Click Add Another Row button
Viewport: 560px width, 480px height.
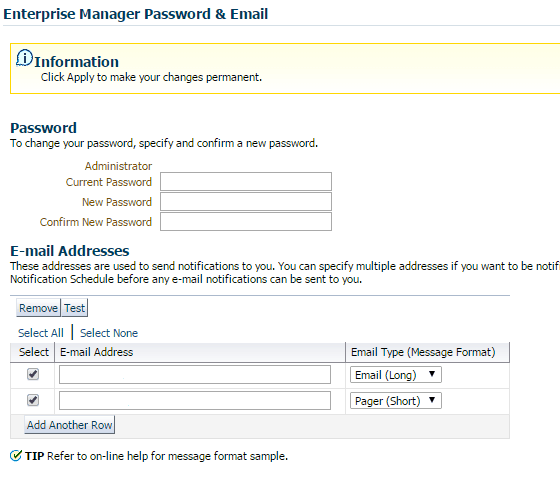pos(70,425)
